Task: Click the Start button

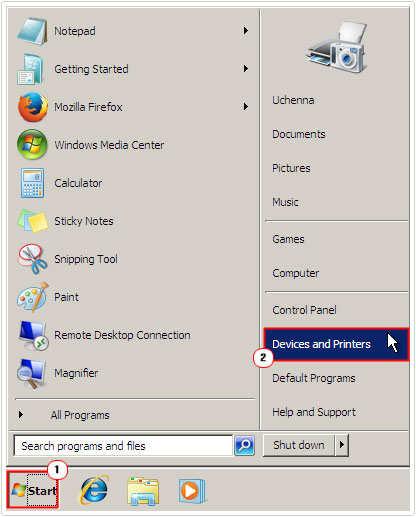Action: click(x=33, y=490)
